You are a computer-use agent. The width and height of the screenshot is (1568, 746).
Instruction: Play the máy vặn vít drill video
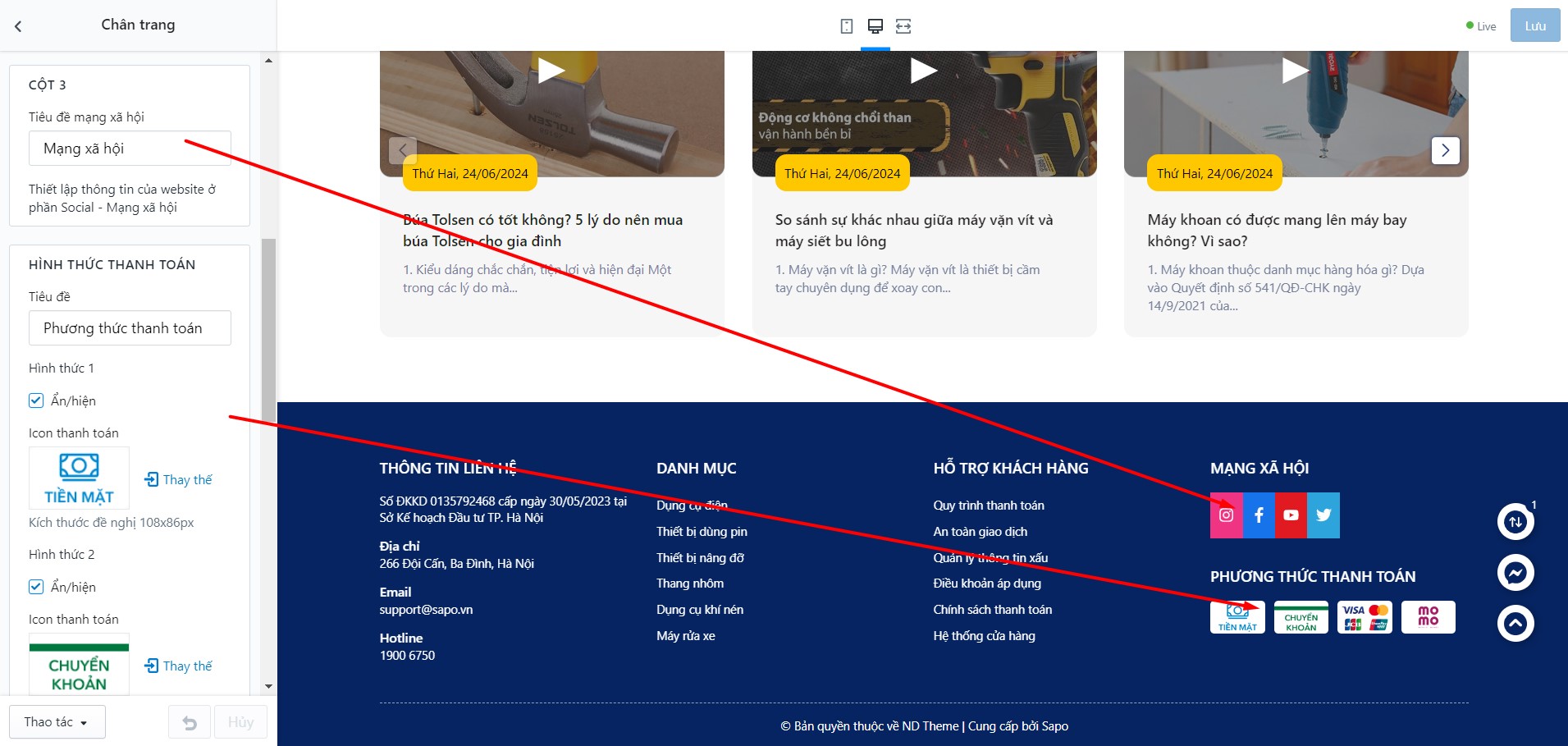924,71
